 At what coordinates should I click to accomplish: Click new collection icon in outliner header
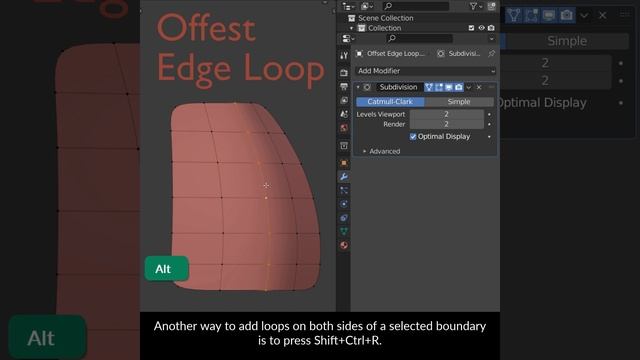point(491,6)
